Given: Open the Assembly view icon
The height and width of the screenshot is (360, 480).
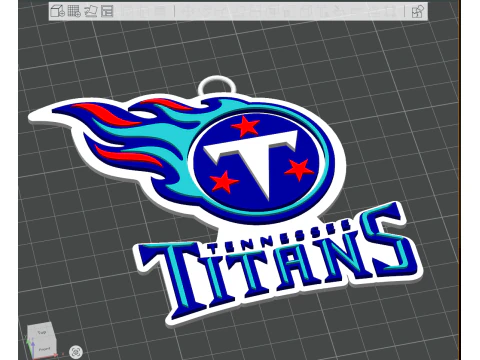Looking at the screenshot, I should [x=417, y=12].
